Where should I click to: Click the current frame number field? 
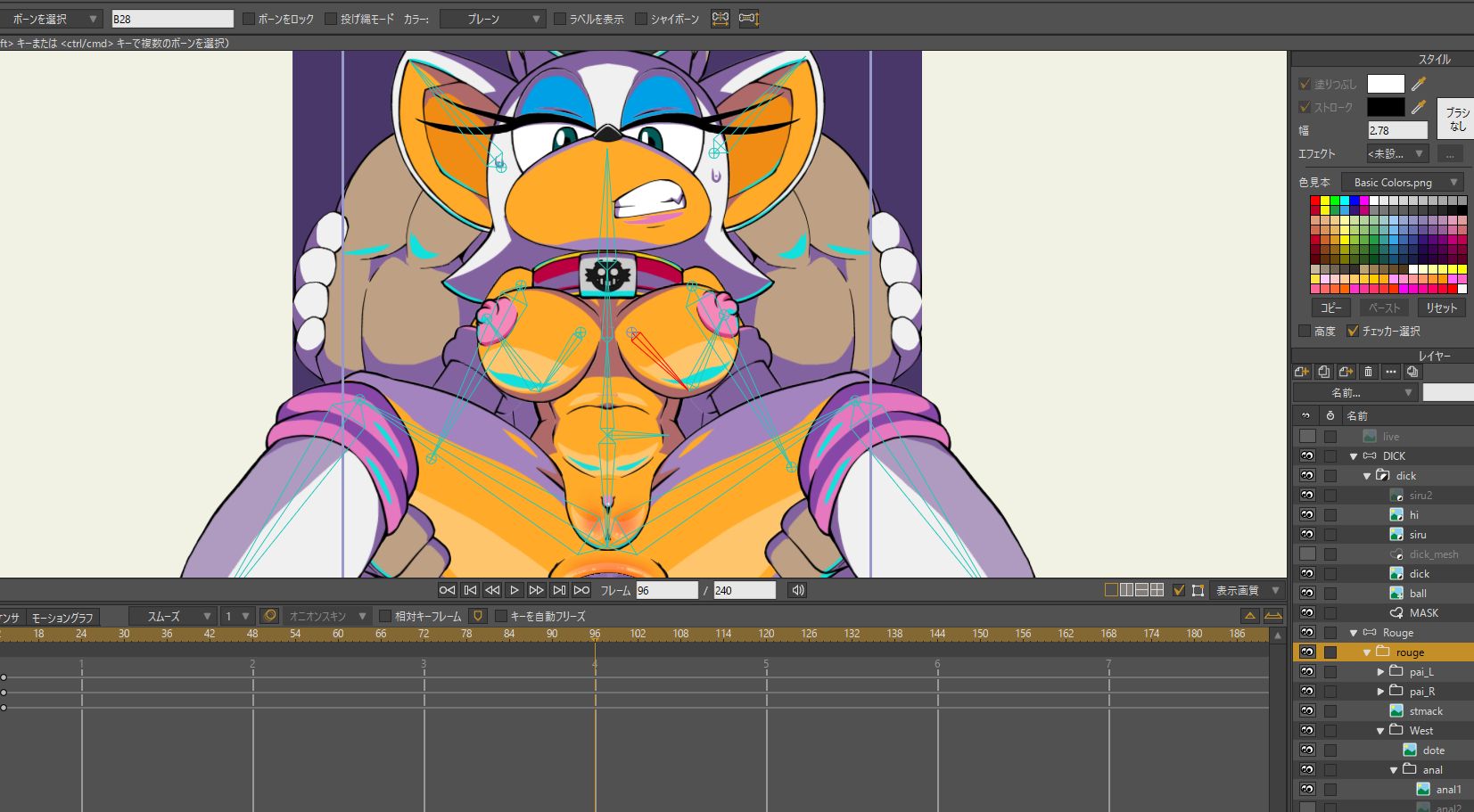click(x=666, y=590)
